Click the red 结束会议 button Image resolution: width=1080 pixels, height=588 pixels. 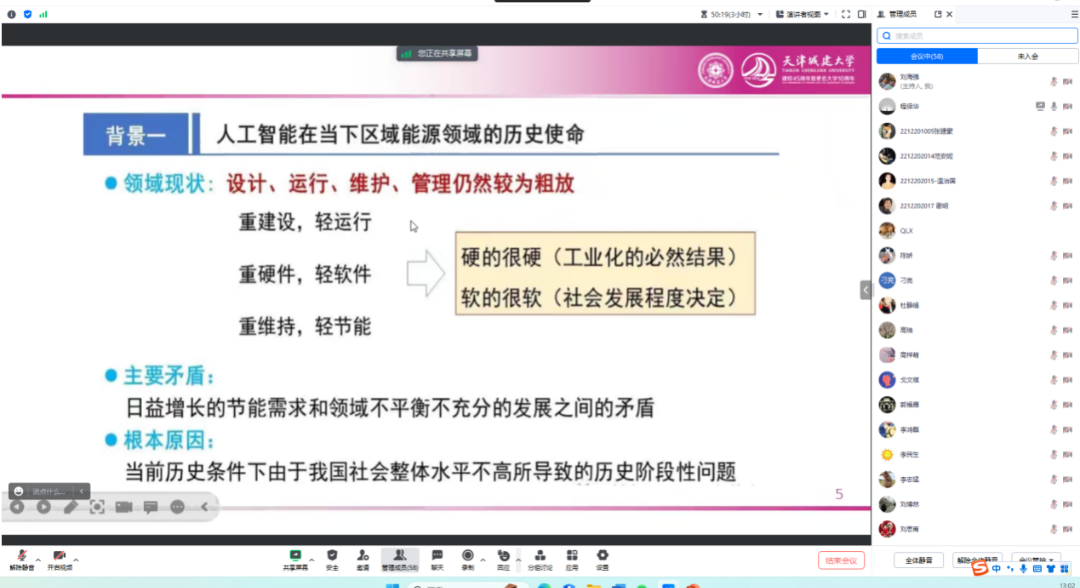840,561
